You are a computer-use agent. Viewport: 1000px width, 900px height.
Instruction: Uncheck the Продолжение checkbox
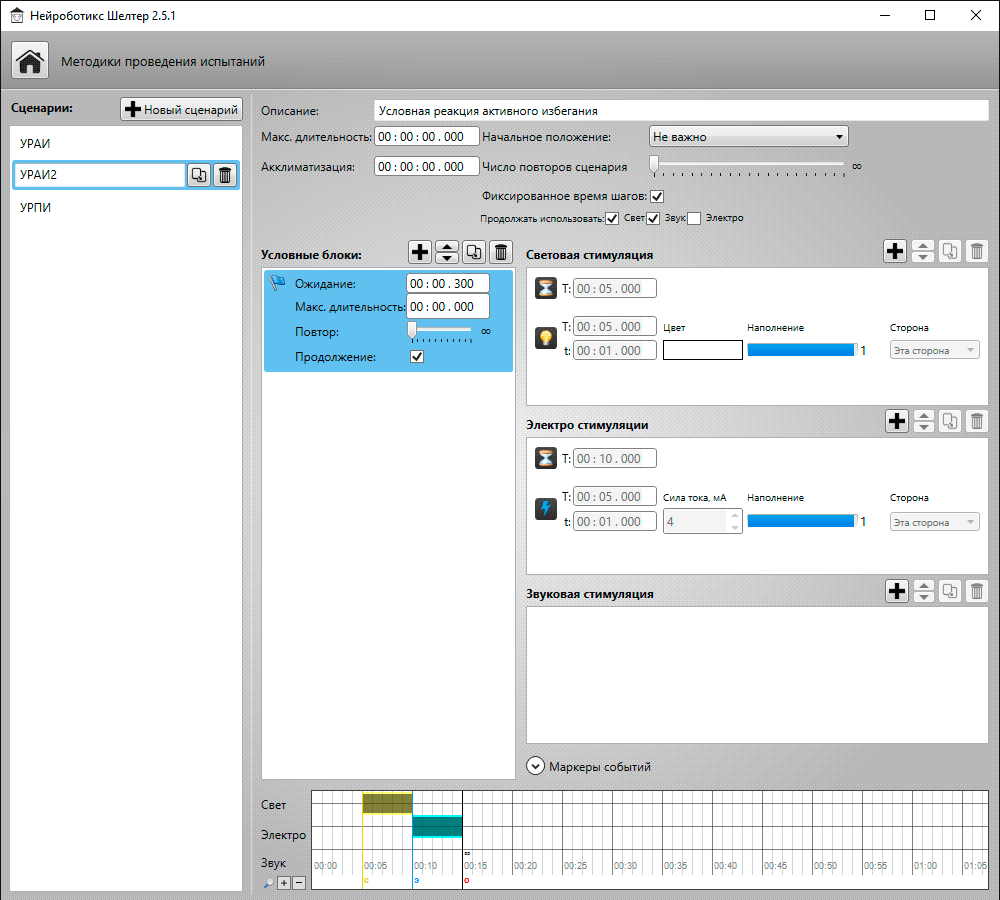417,357
